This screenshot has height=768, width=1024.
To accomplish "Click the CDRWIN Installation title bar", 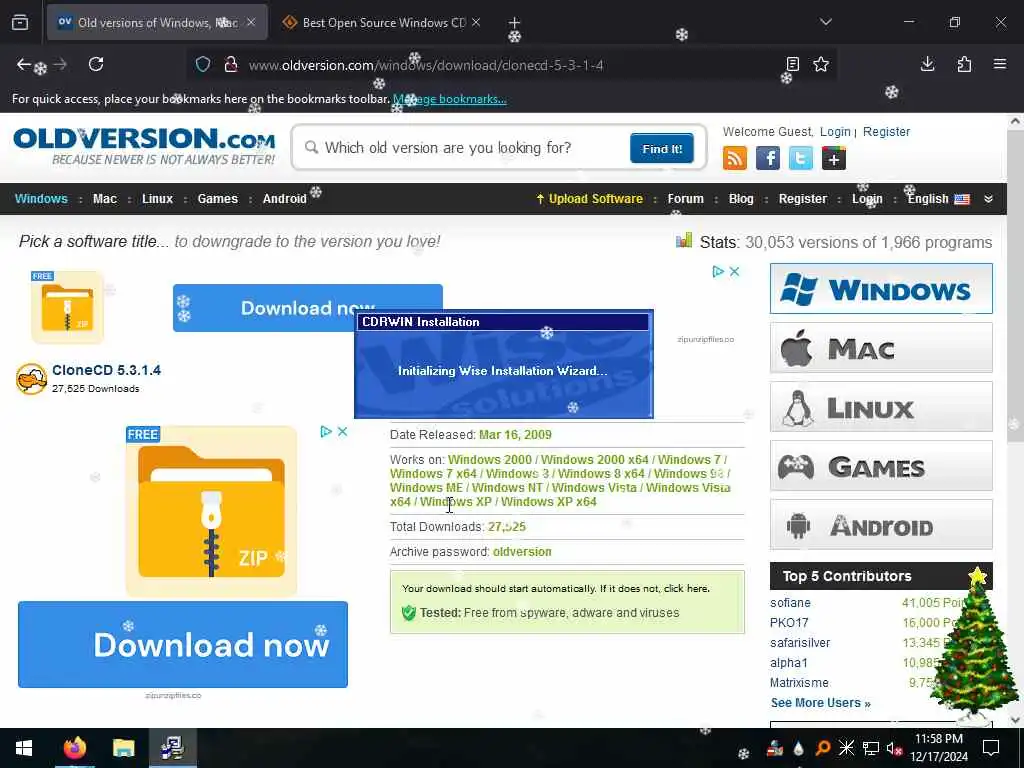I will [x=503, y=321].
